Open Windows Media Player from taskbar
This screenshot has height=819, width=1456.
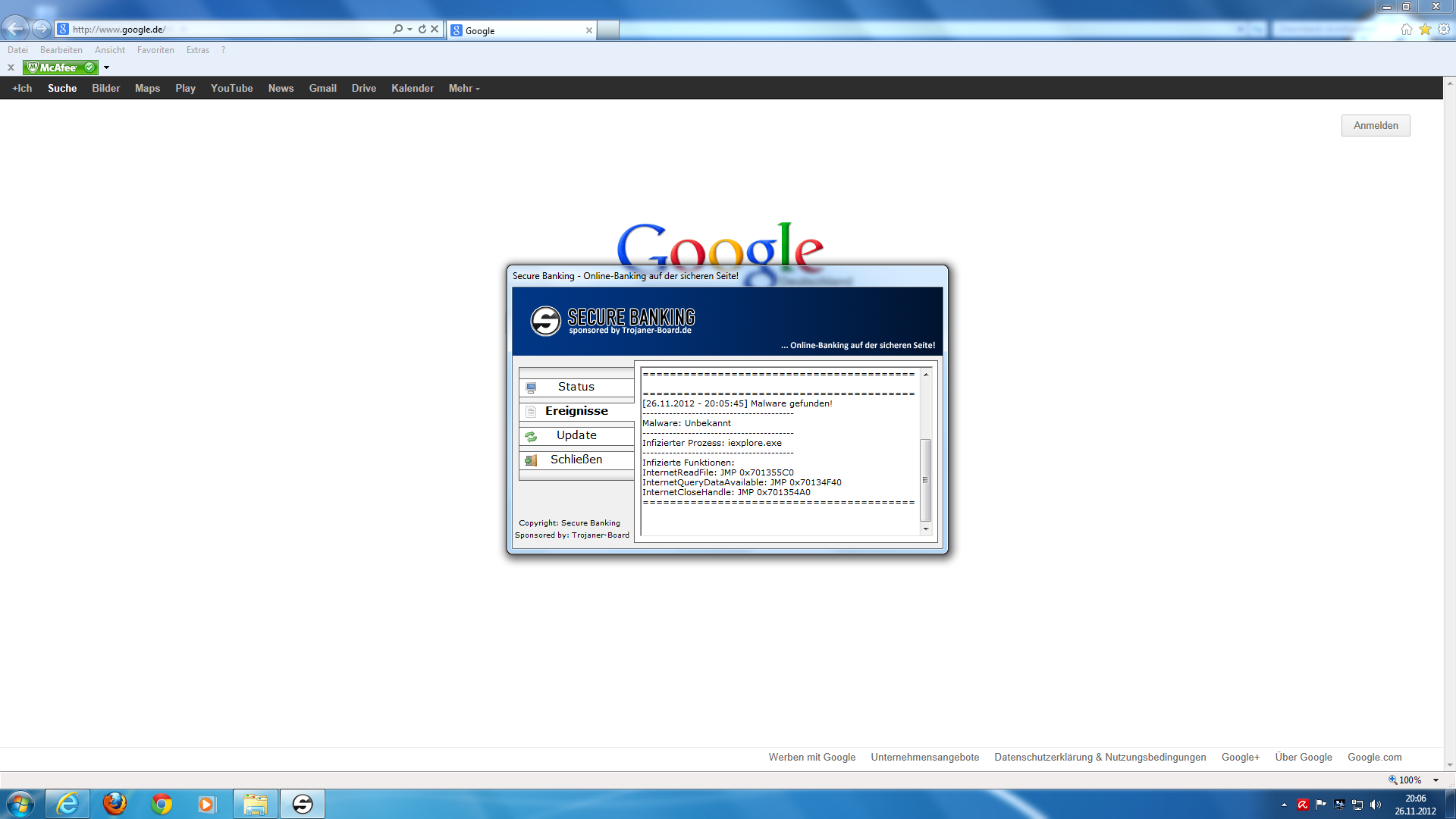(207, 804)
